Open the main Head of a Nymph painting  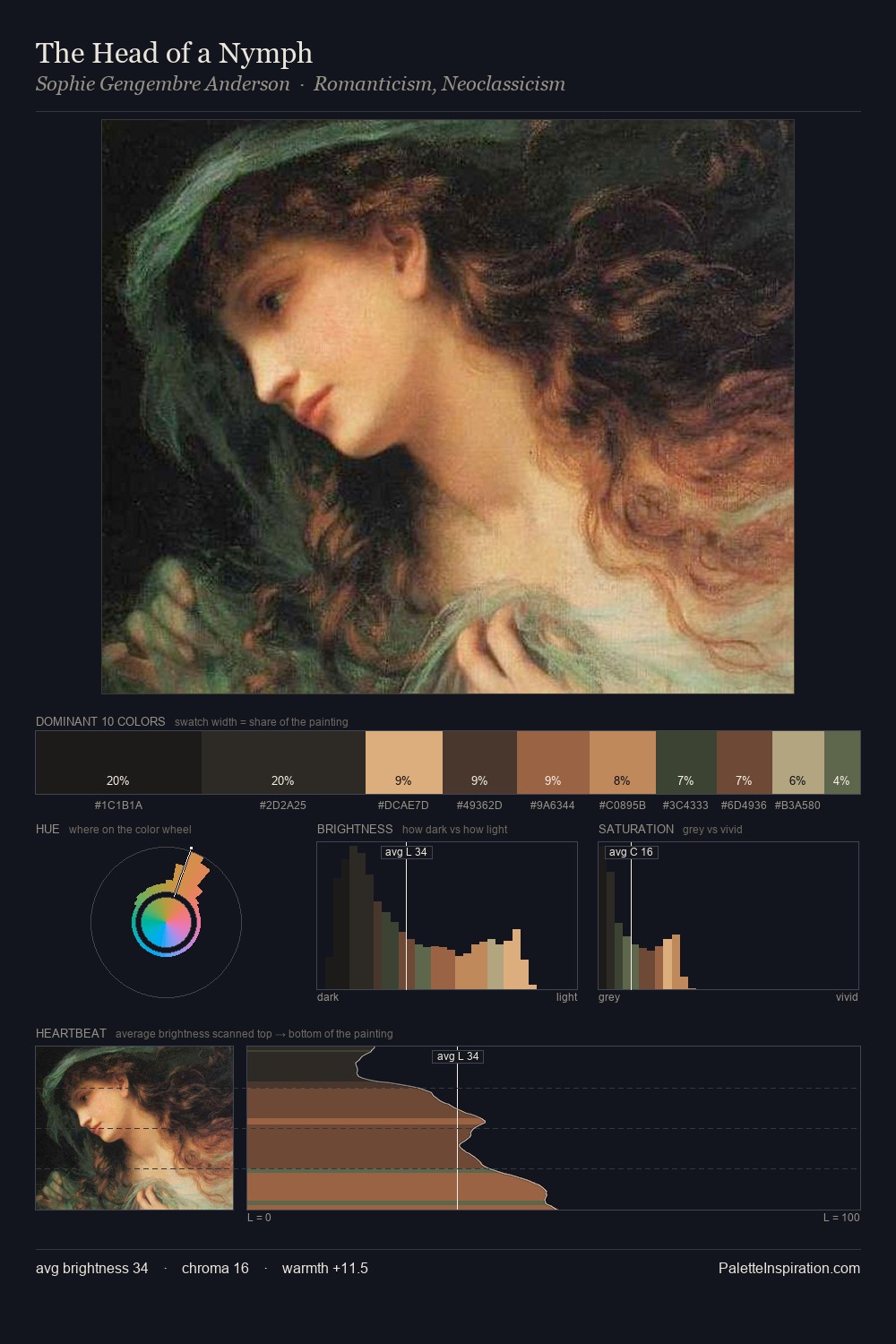click(448, 407)
